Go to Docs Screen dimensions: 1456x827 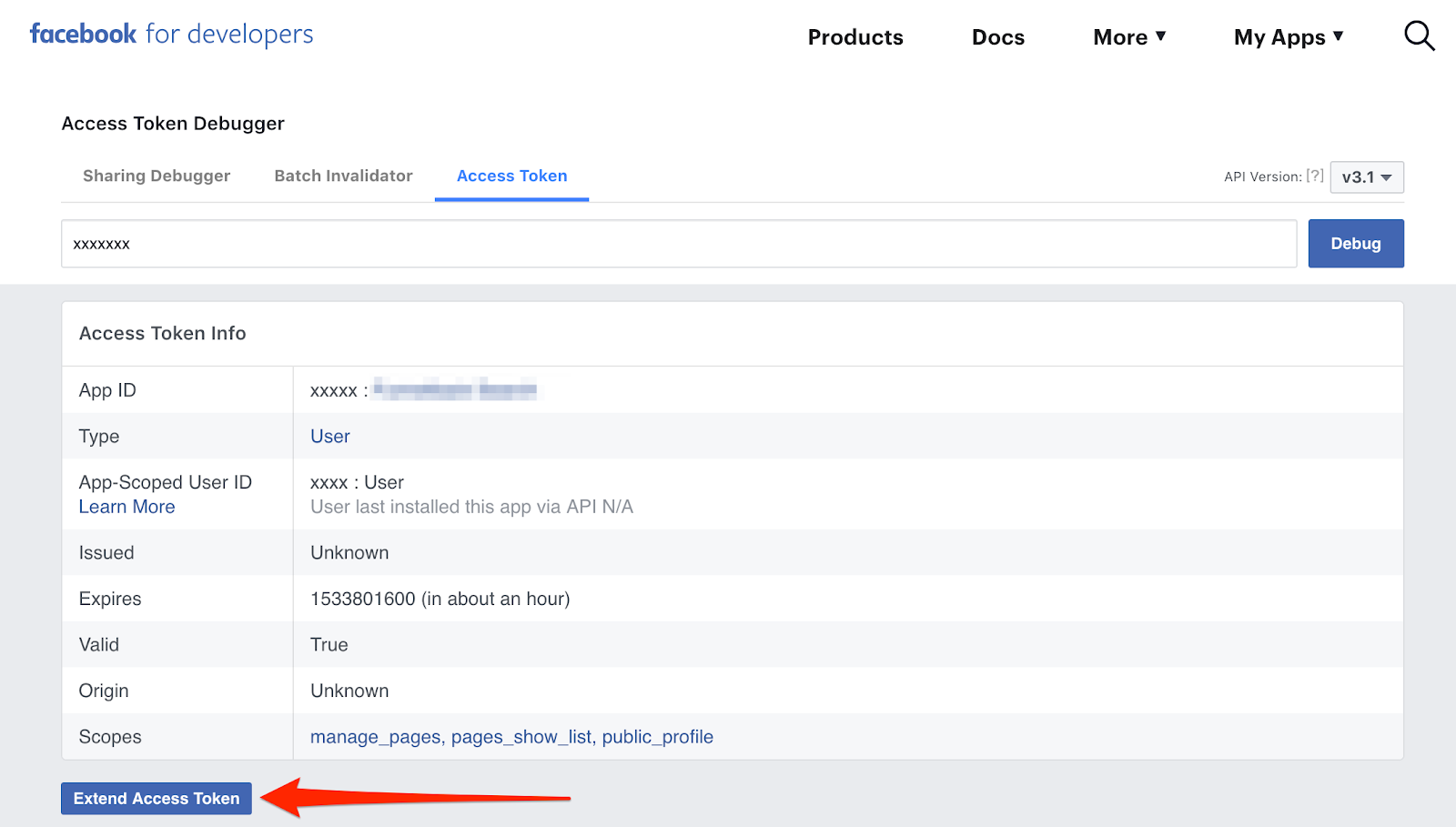coord(998,37)
